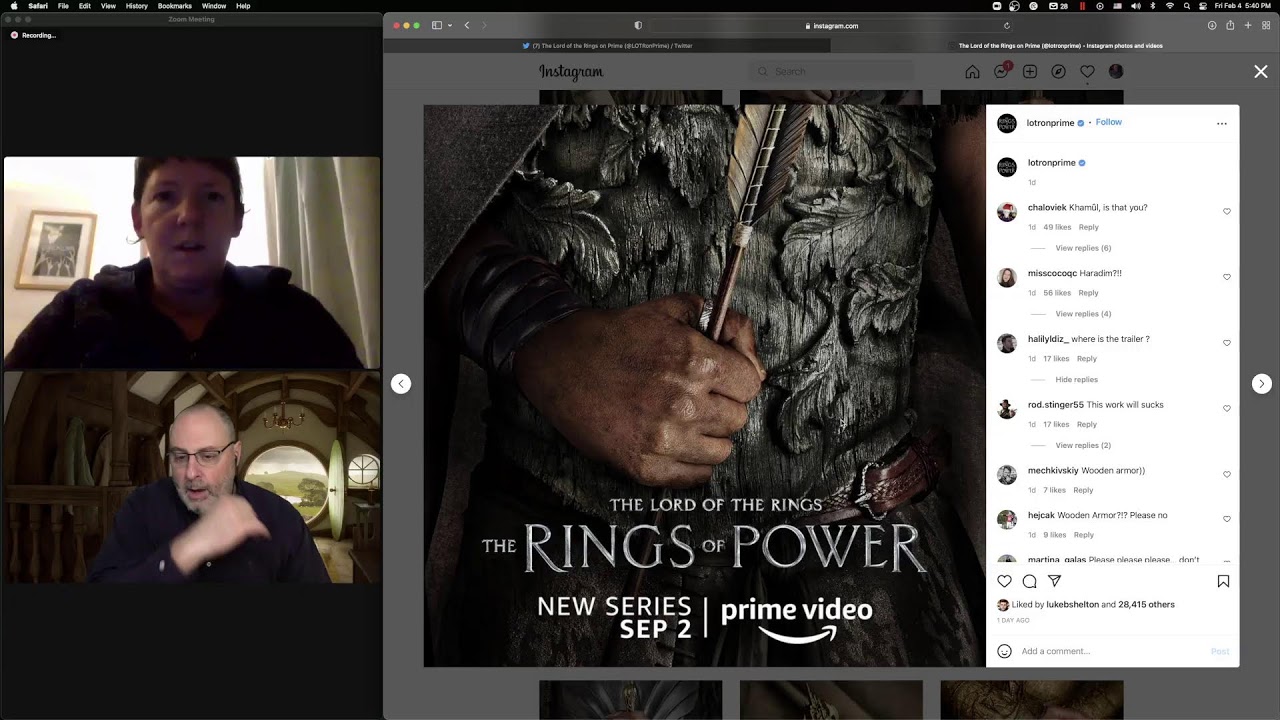Close the post overlay with the X
This screenshot has width=1280, height=720.
(x=1261, y=71)
